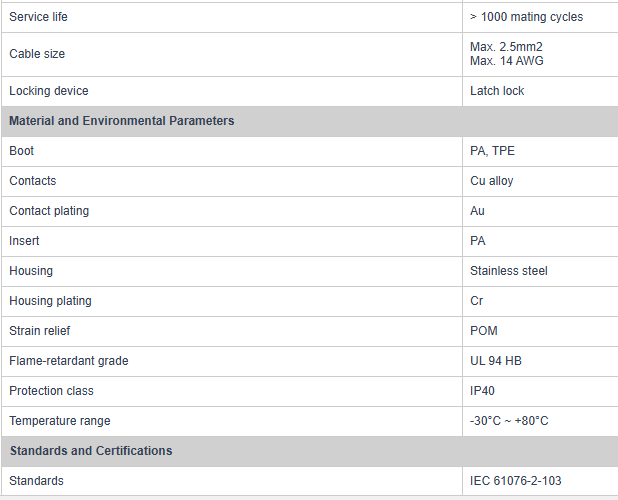Click the "Housing plating" row label

click(50, 301)
